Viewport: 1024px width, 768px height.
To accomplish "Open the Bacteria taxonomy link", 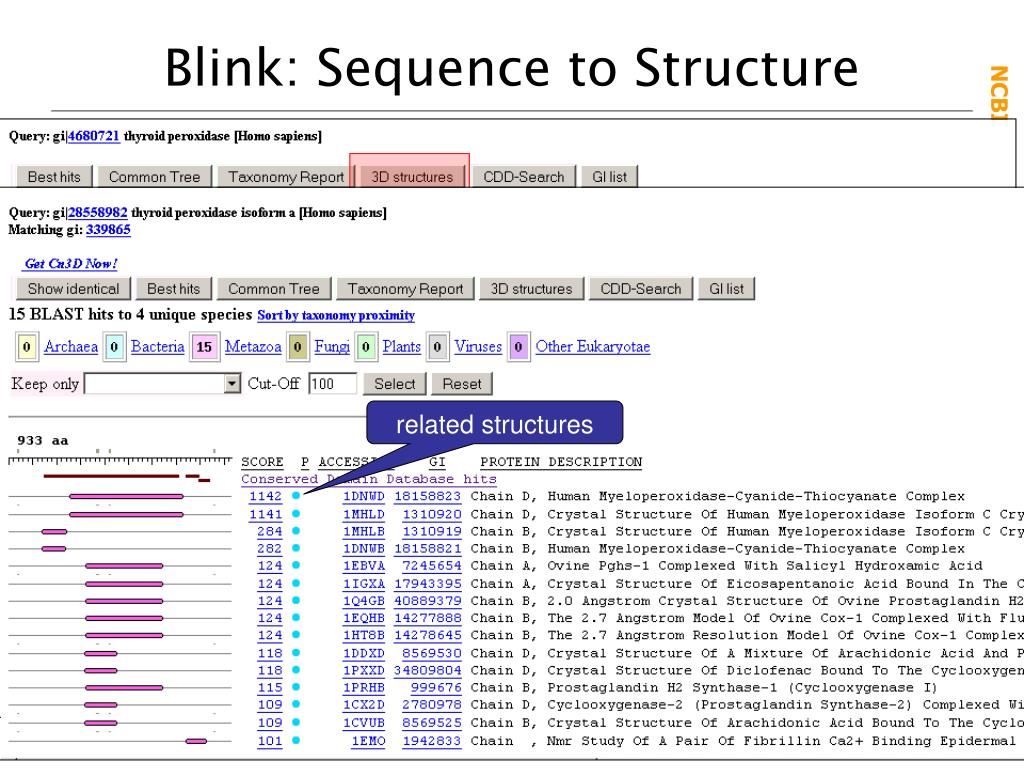I will click(x=157, y=347).
